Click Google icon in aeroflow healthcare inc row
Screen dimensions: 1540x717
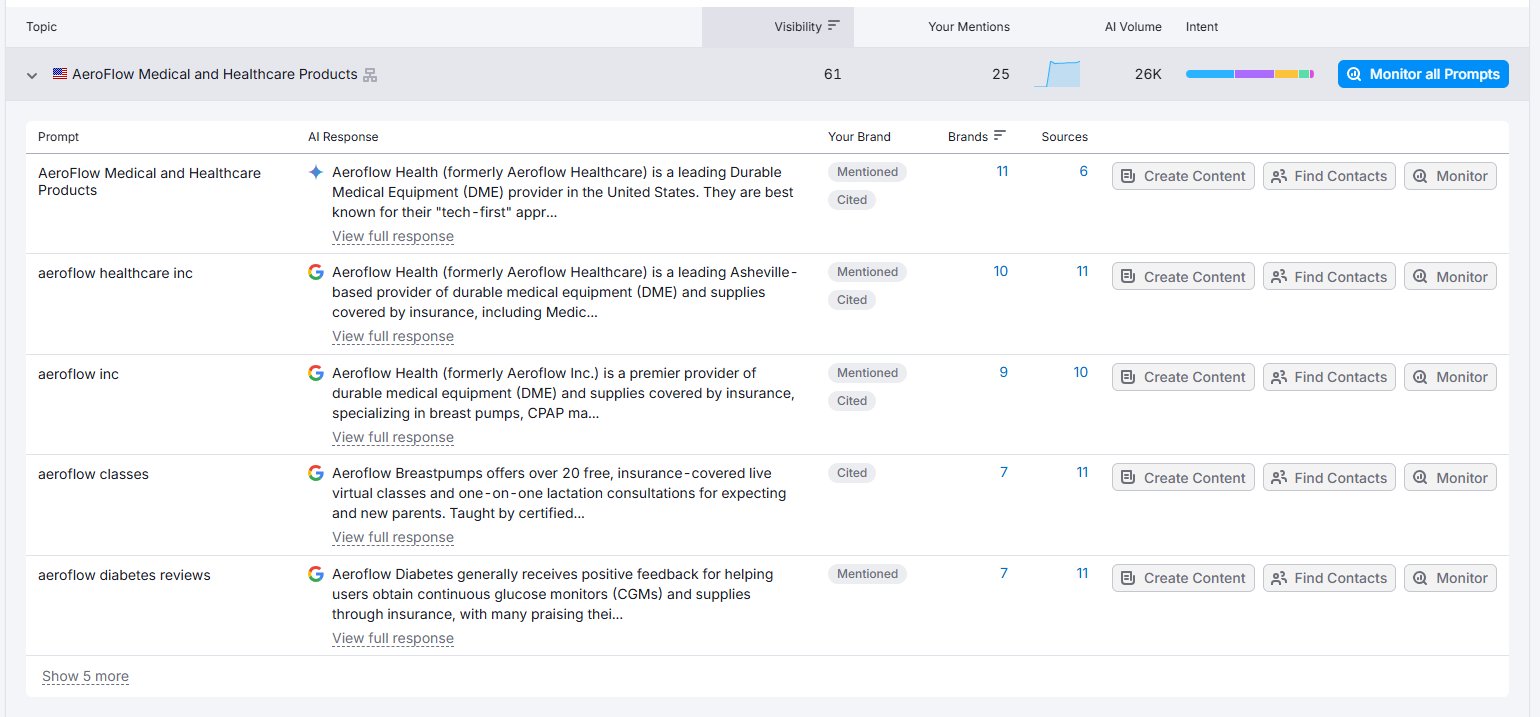tap(316, 272)
